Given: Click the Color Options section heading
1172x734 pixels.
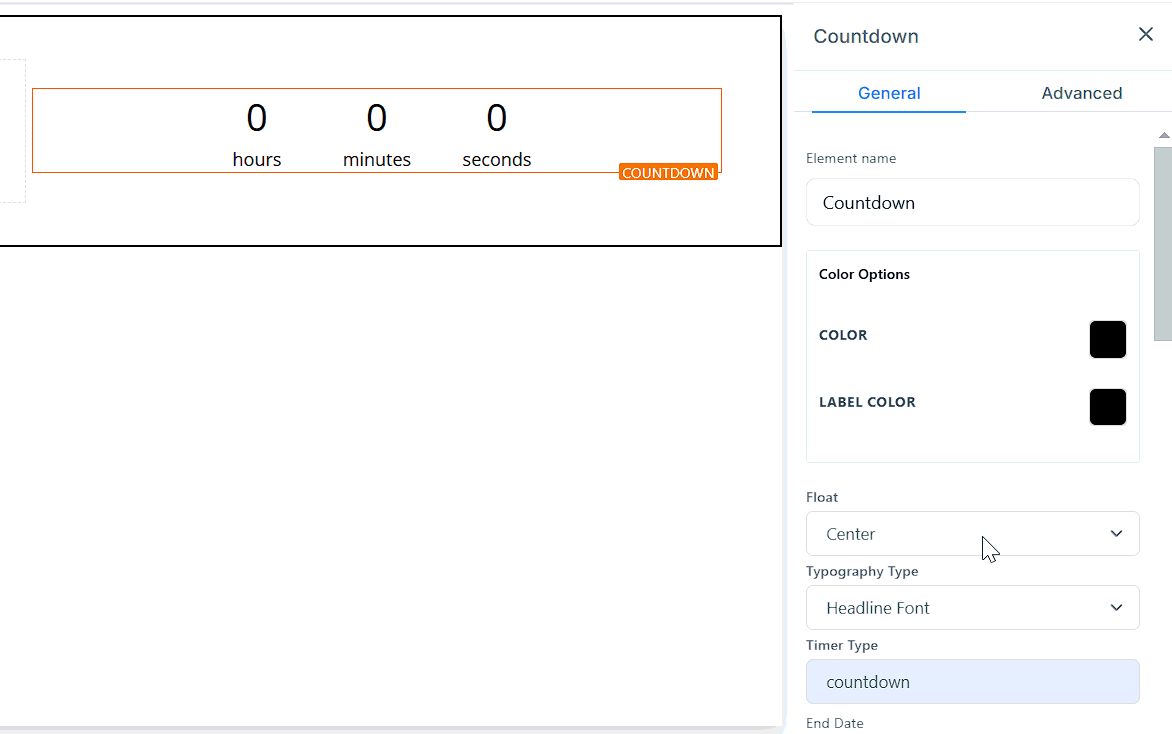Looking at the screenshot, I should (864, 275).
